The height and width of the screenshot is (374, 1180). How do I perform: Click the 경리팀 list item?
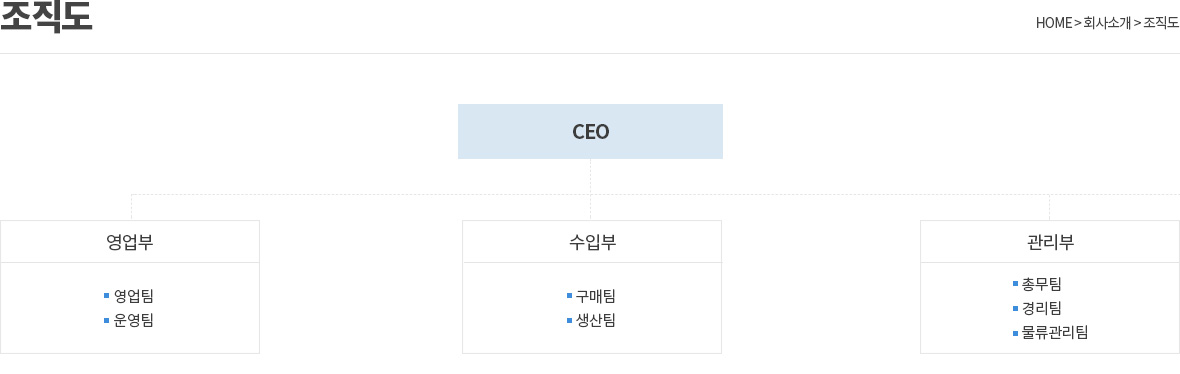(x=1042, y=308)
